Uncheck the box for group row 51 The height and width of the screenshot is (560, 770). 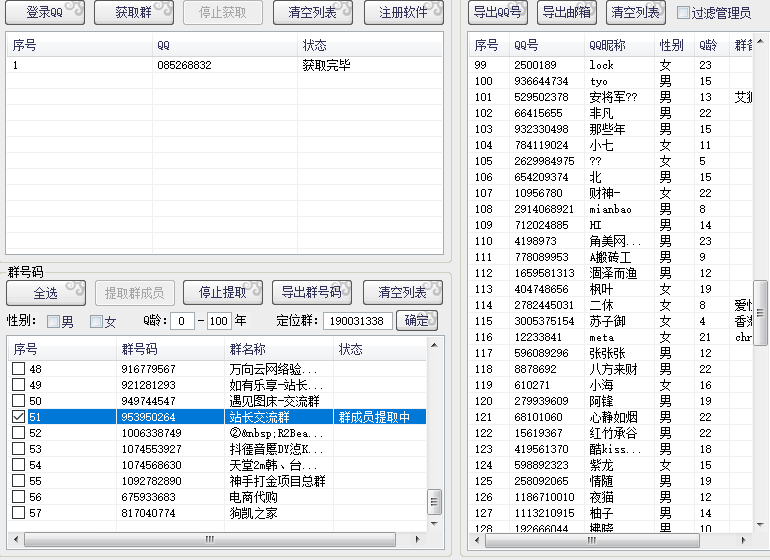(19, 417)
